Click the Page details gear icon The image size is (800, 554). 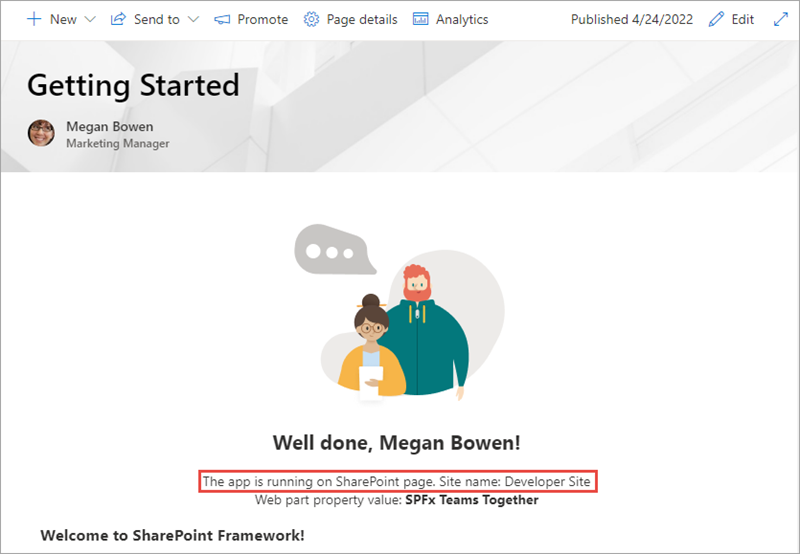(x=311, y=19)
